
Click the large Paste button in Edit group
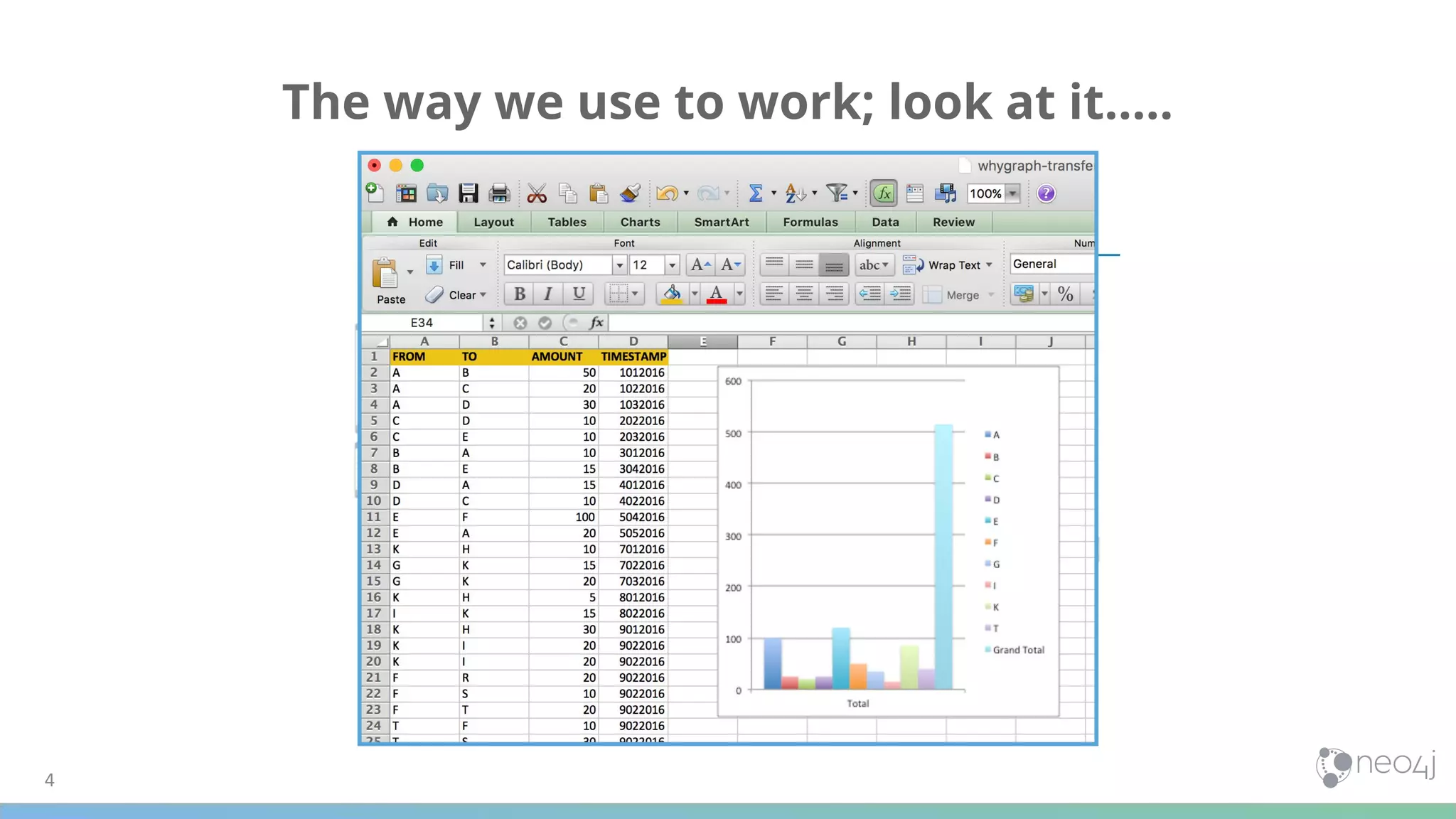pyautogui.click(x=386, y=281)
